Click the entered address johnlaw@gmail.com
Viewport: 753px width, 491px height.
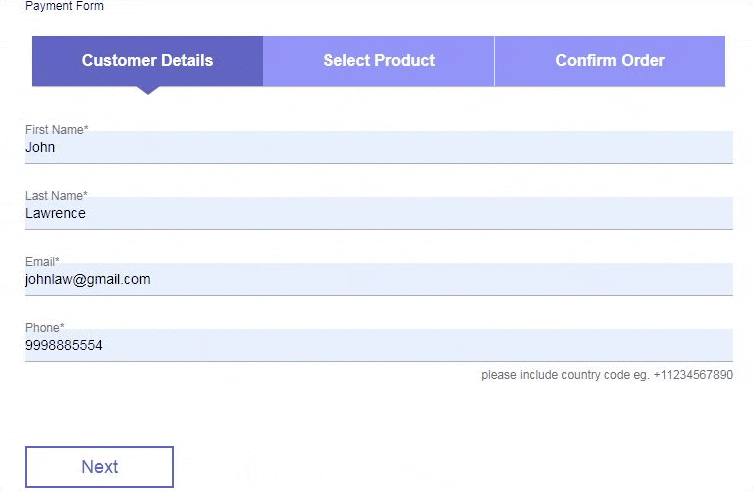(x=88, y=280)
